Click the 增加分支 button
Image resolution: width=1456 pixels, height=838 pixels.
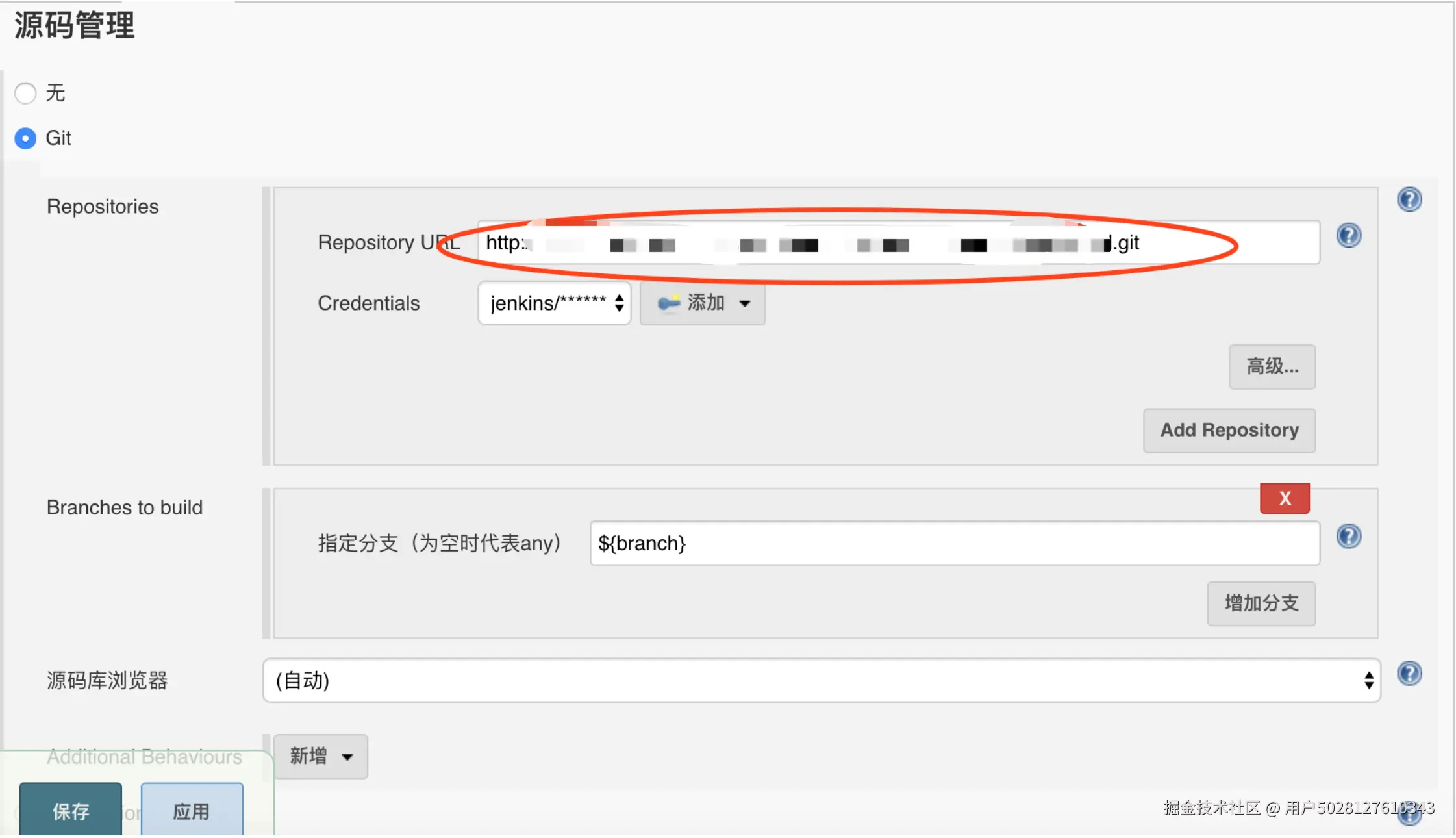pyautogui.click(x=1261, y=603)
